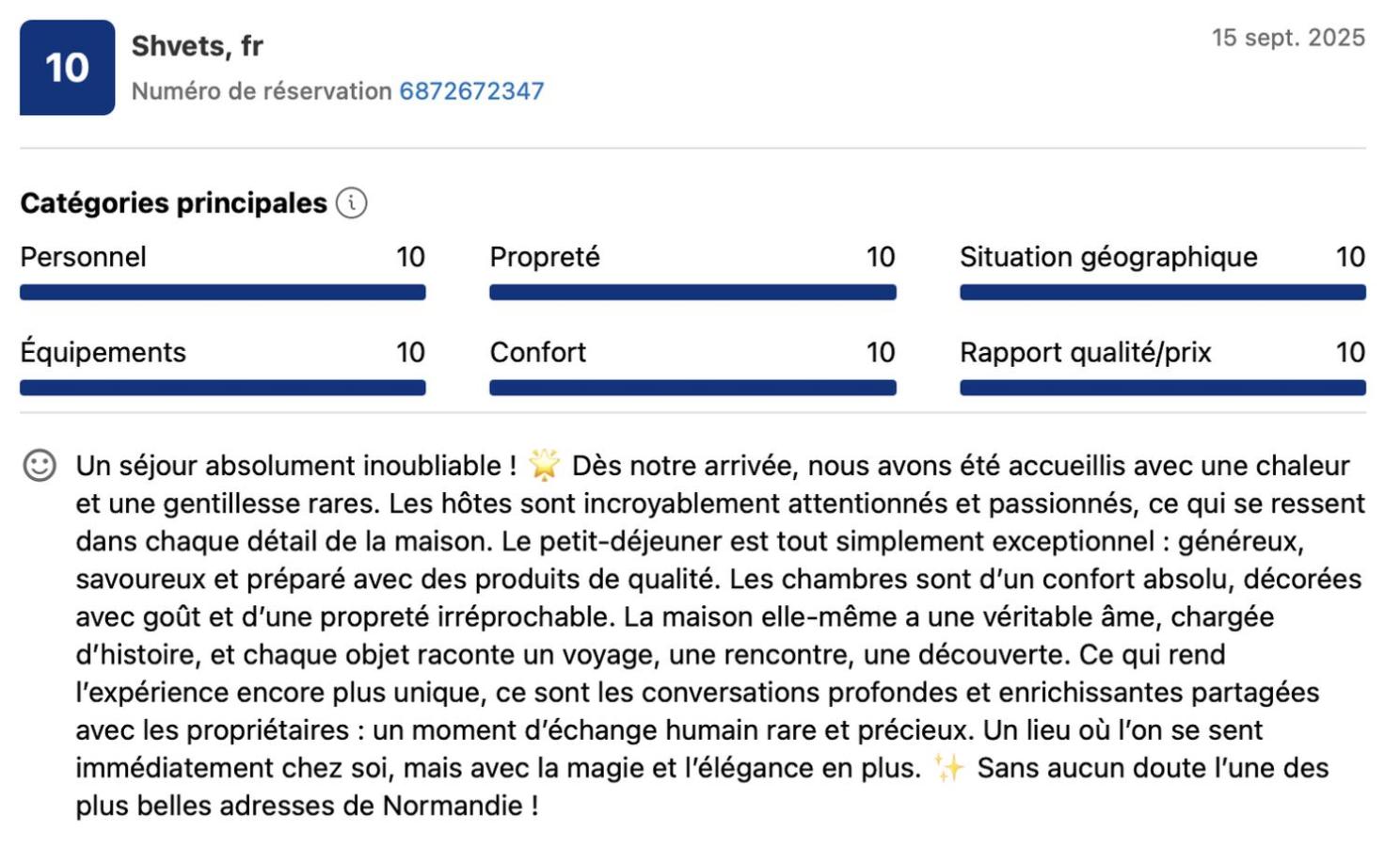The width and height of the screenshot is (1400, 847).
Task: Click the Rapport qualité/prix label
Action: point(1085,352)
